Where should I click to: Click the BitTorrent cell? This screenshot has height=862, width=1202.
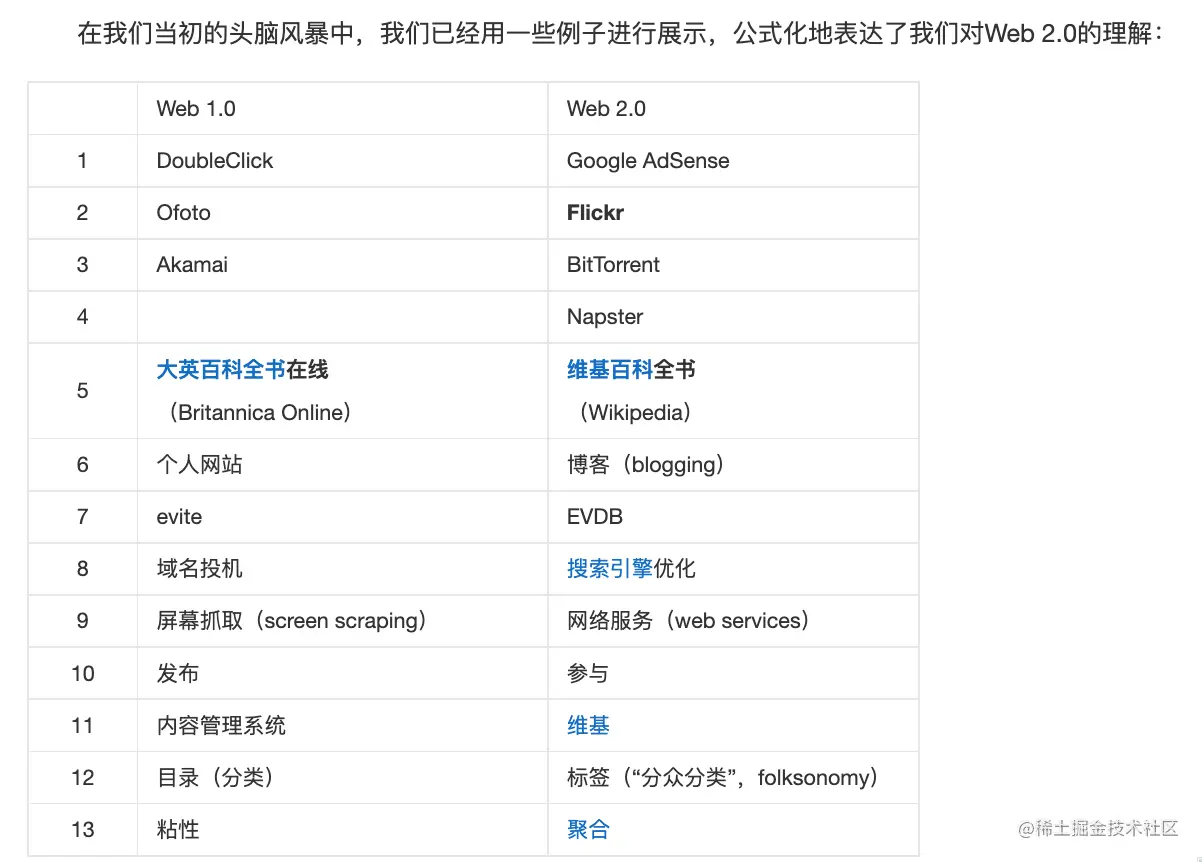[733, 265]
